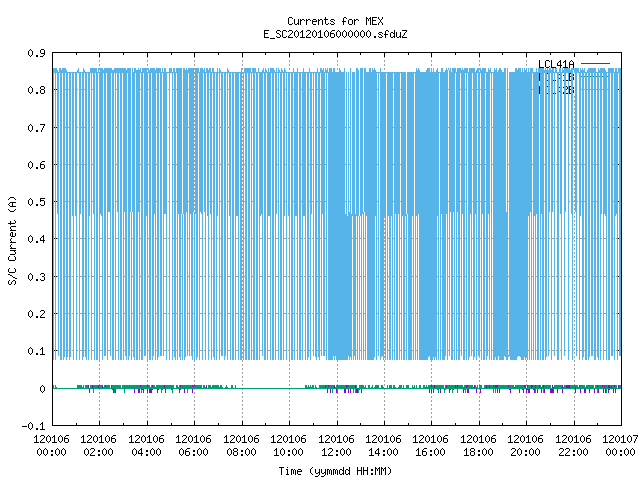Click the "S/C Current (A)" y-axis label
The height and width of the screenshot is (480, 640).
pos(13,240)
